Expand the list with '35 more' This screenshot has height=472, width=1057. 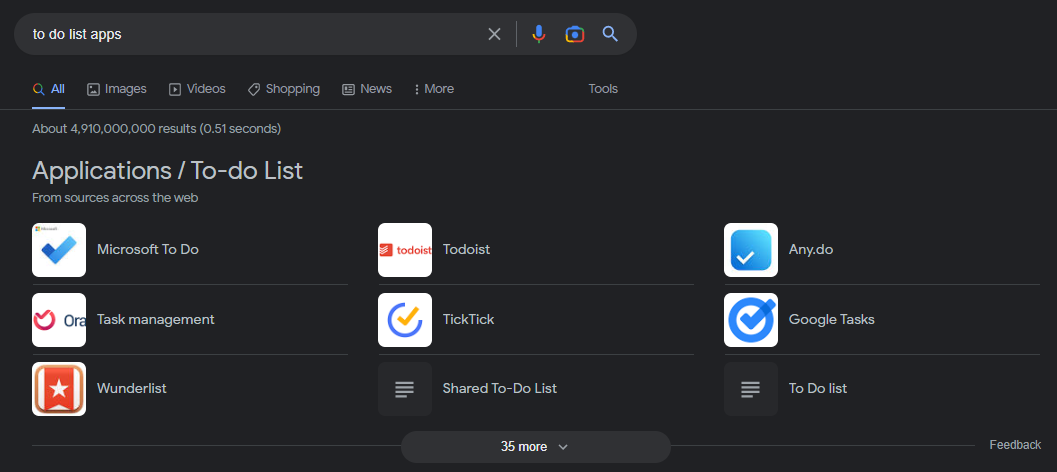535,446
